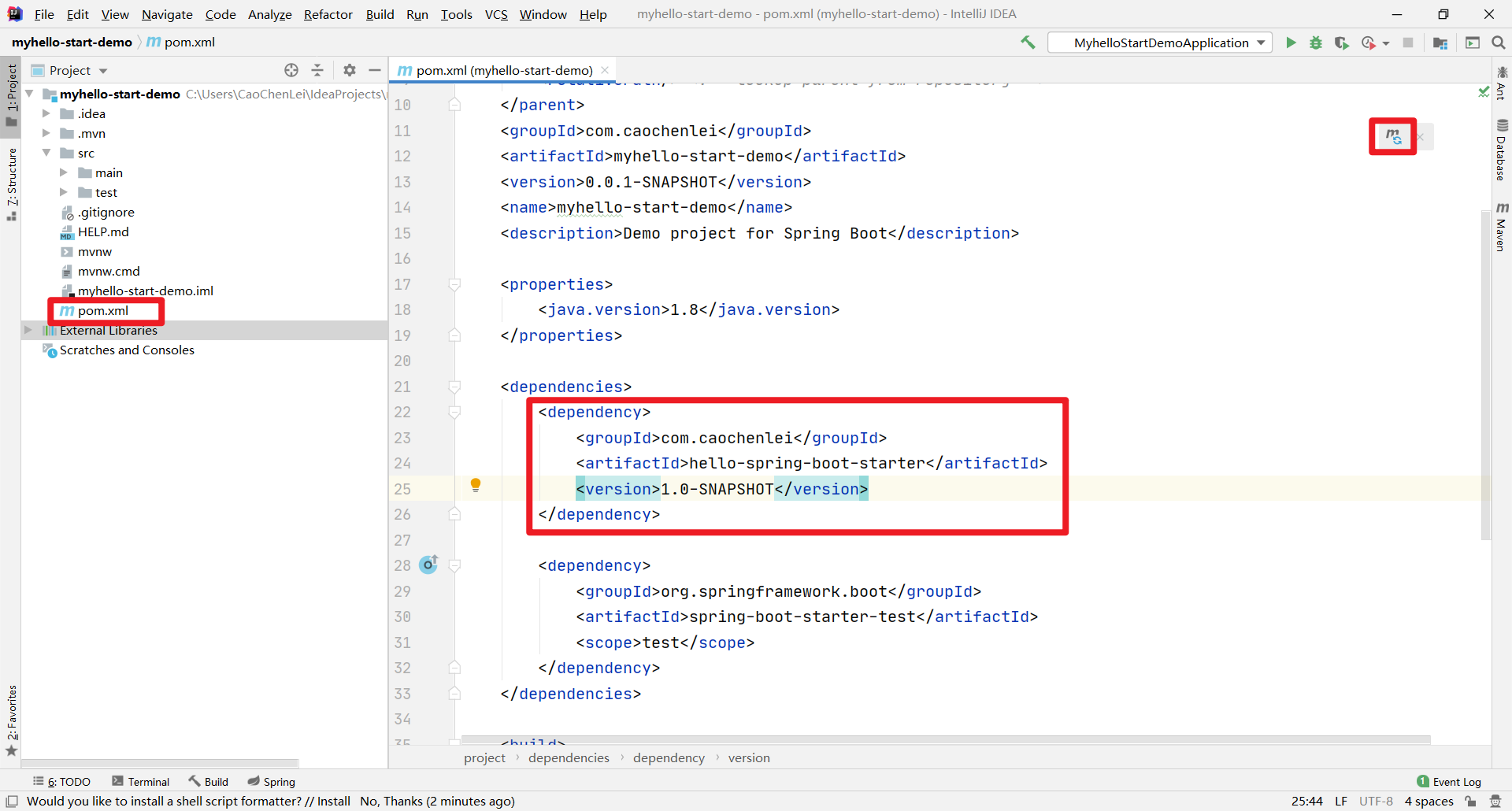Open the Maven tool window
Screen dimensions: 1512x811
[x=1502, y=227]
